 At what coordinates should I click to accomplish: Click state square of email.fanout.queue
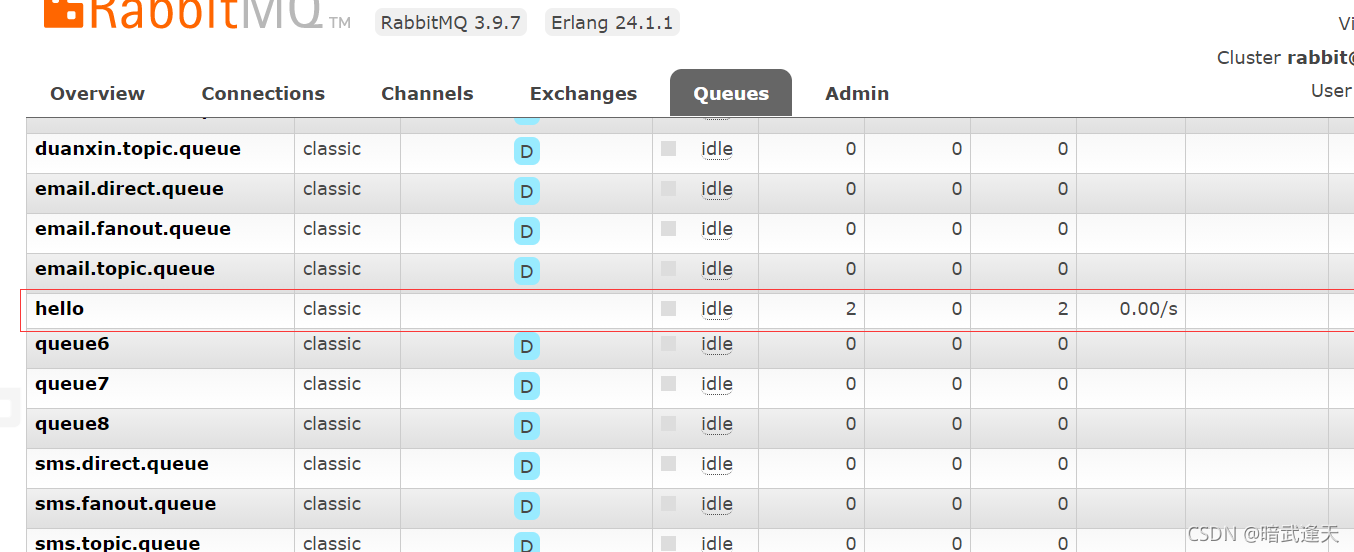coord(668,228)
